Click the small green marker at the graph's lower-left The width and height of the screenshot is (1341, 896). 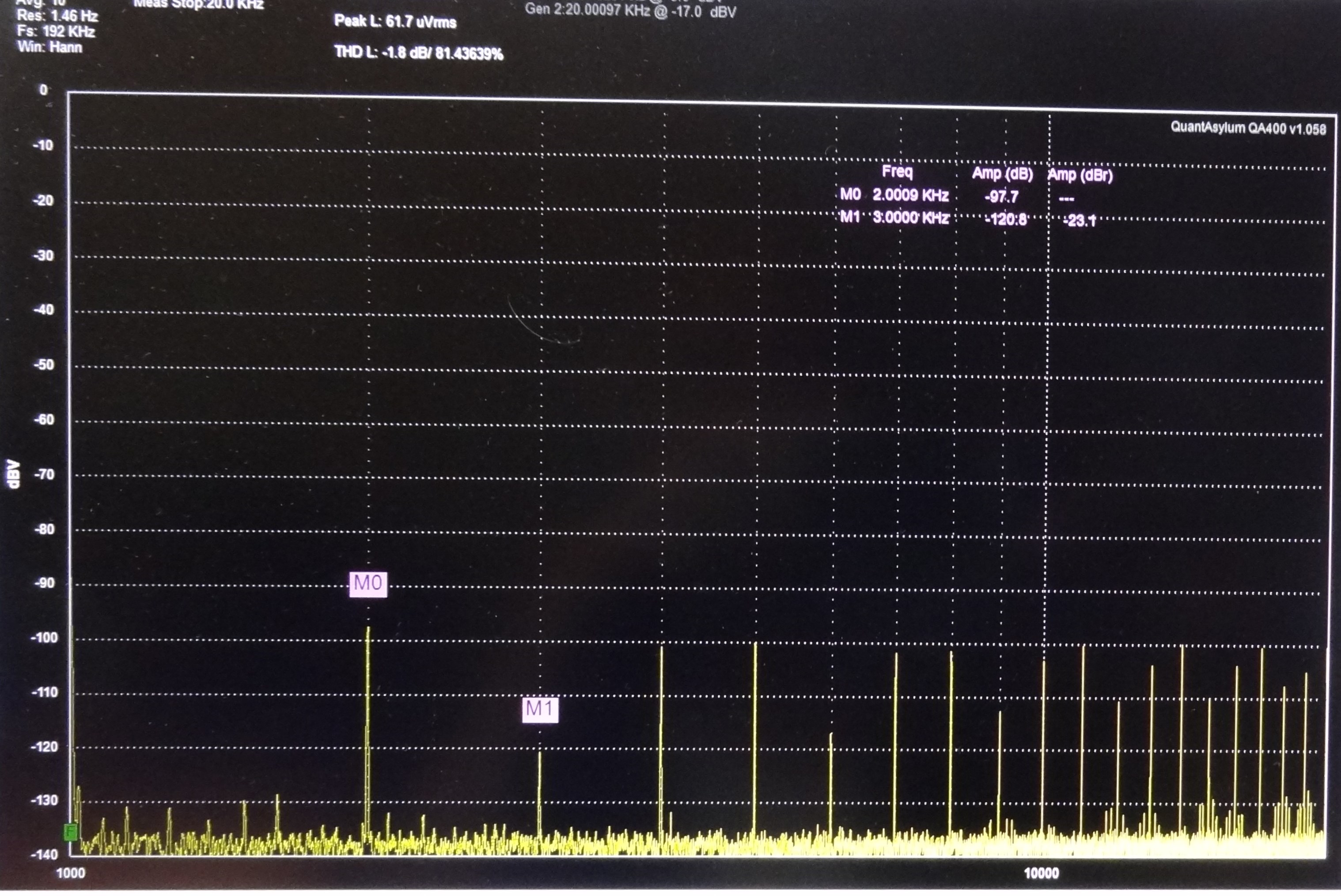tap(71, 832)
